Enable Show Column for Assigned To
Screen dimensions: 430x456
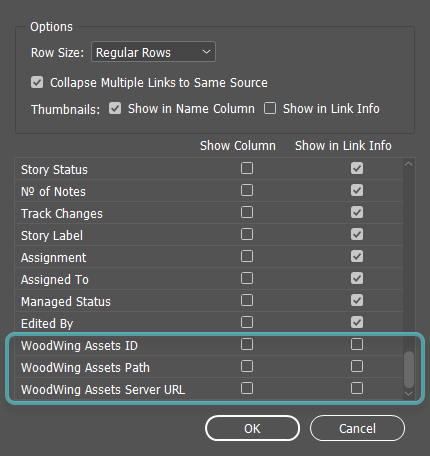(247, 278)
